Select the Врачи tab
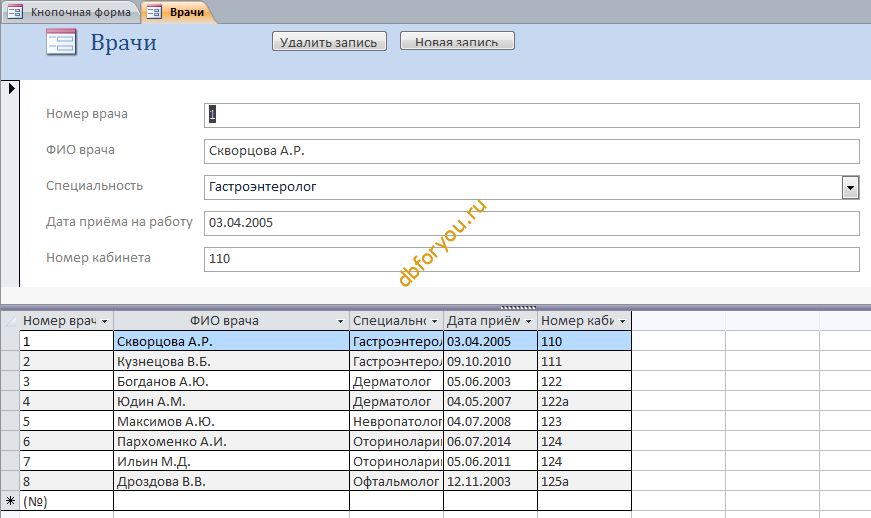This screenshot has height=518, width=871. point(179,12)
